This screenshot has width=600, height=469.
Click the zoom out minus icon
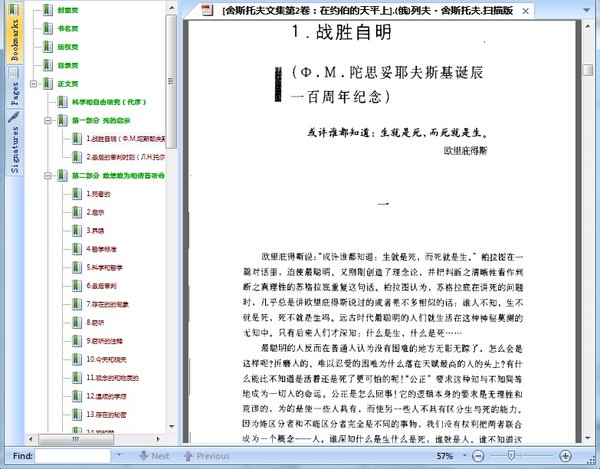click(x=478, y=456)
